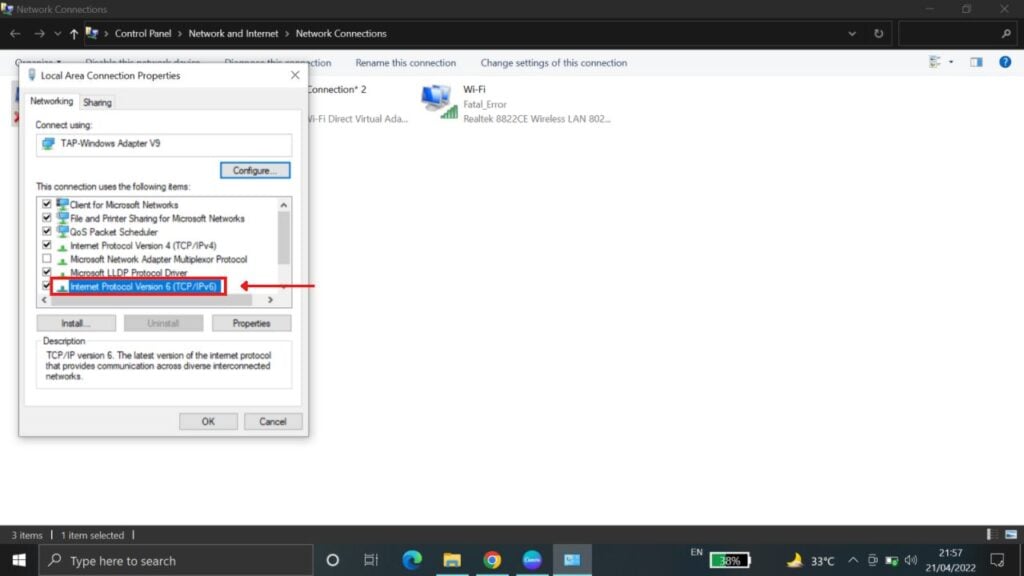The width and height of the screenshot is (1024, 576).
Task: Switch to the Networking tab
Action: 52,101
